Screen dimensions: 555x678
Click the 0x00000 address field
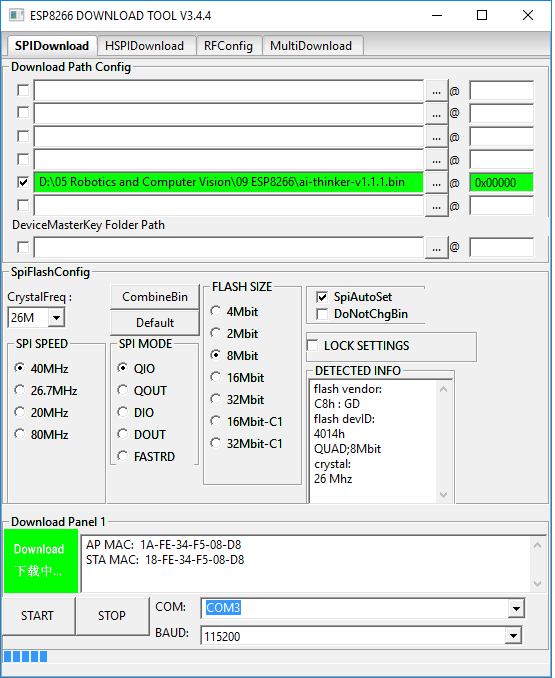click(x=501, y=182)
